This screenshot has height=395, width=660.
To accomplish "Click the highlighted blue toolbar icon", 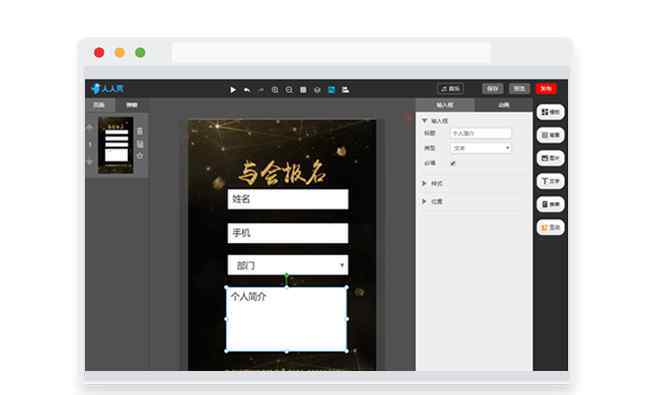I will 332,90.
